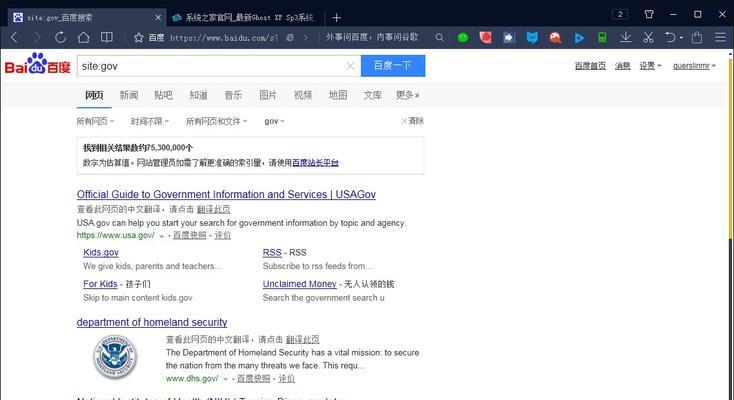The width and height of the screenshot is (734, 400).
Task: Open the USAGov Official Guide result
Action: click(x=226, y=194)
